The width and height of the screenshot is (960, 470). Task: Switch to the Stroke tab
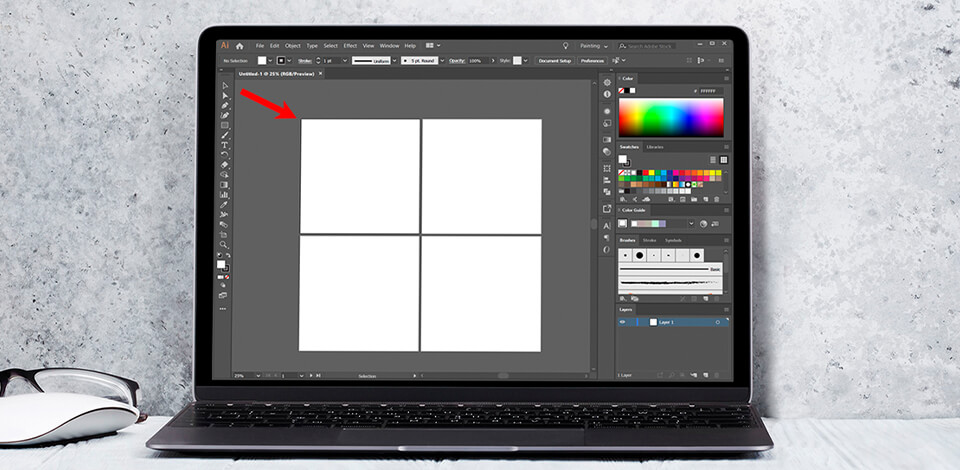coord(650,241)
